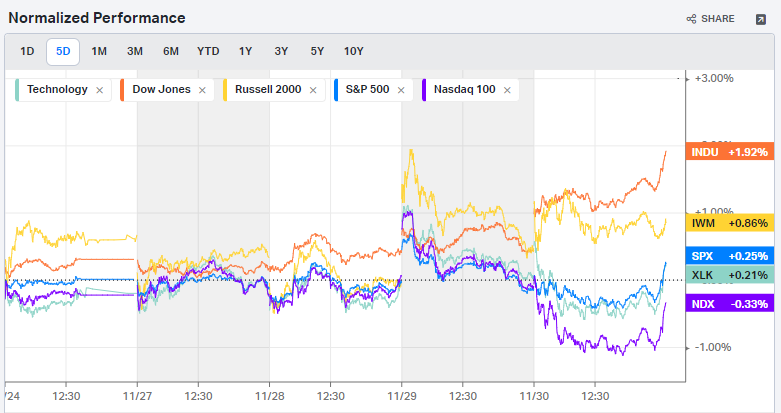
Task: Remove S&P 500 series
Action: point(402,90)
